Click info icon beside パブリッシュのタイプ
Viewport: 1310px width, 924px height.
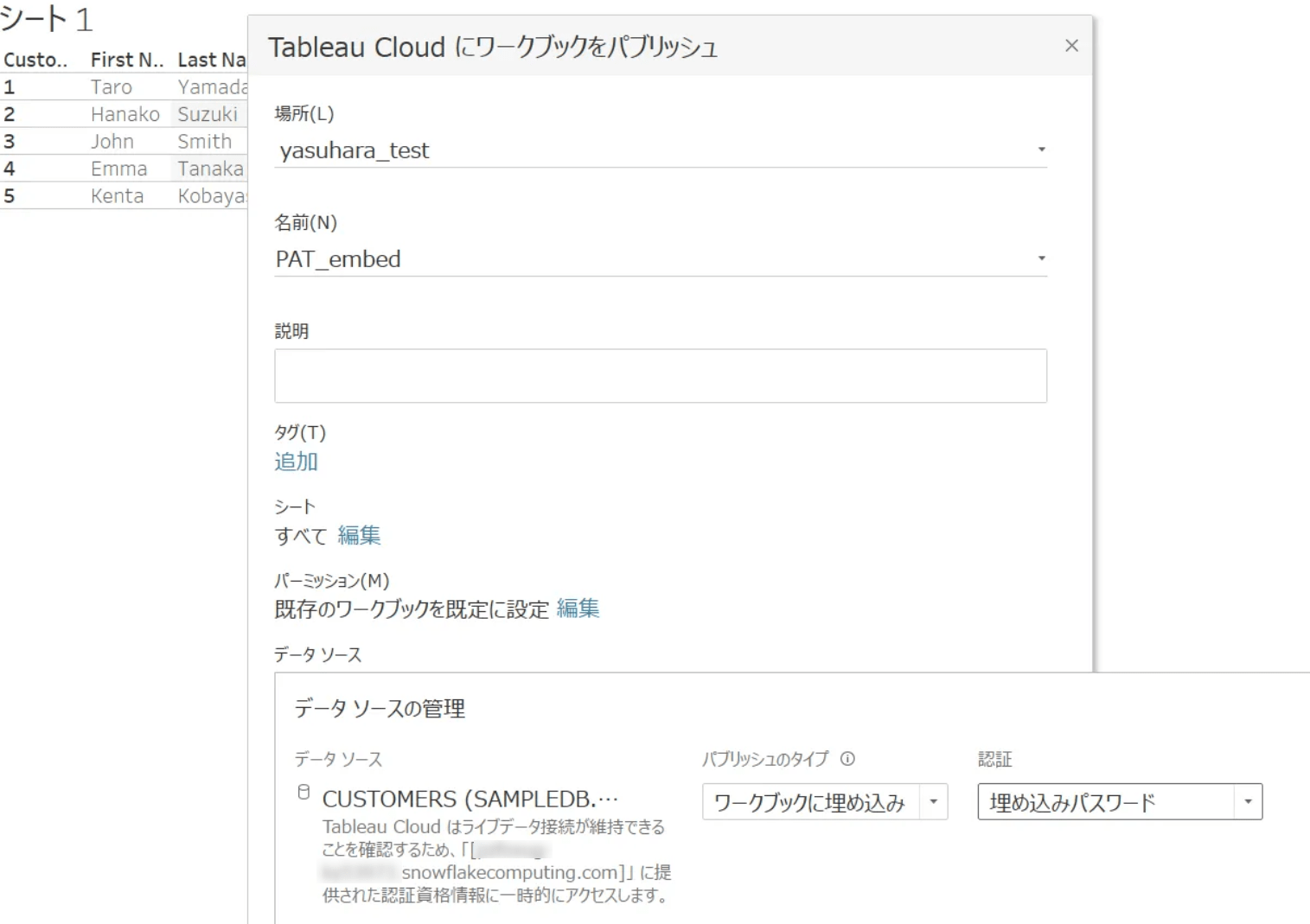(847, 759)
